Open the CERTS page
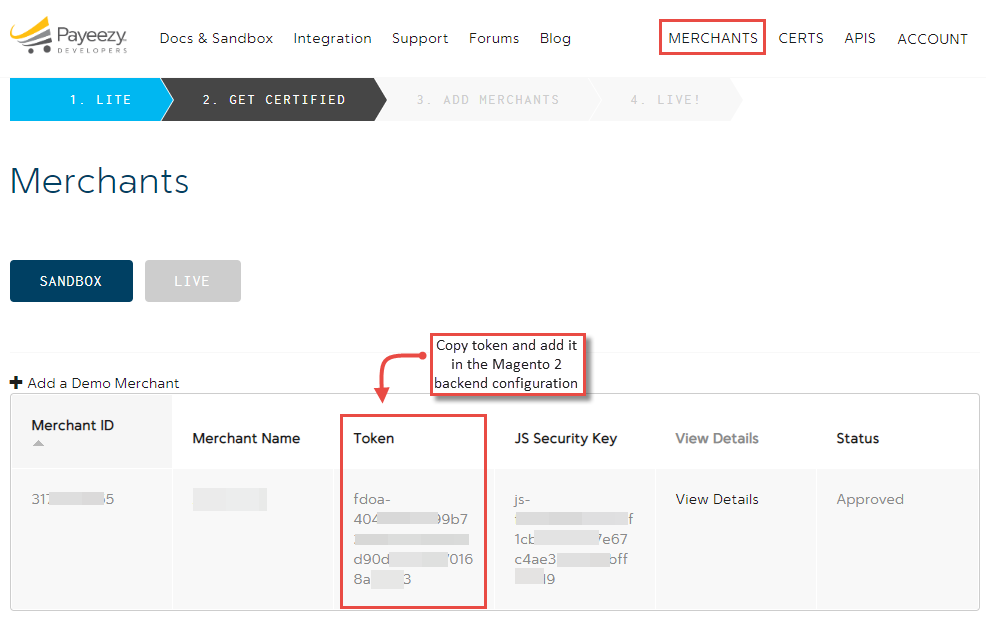Screen dimensions: 986x618 [x=800, y=38]
